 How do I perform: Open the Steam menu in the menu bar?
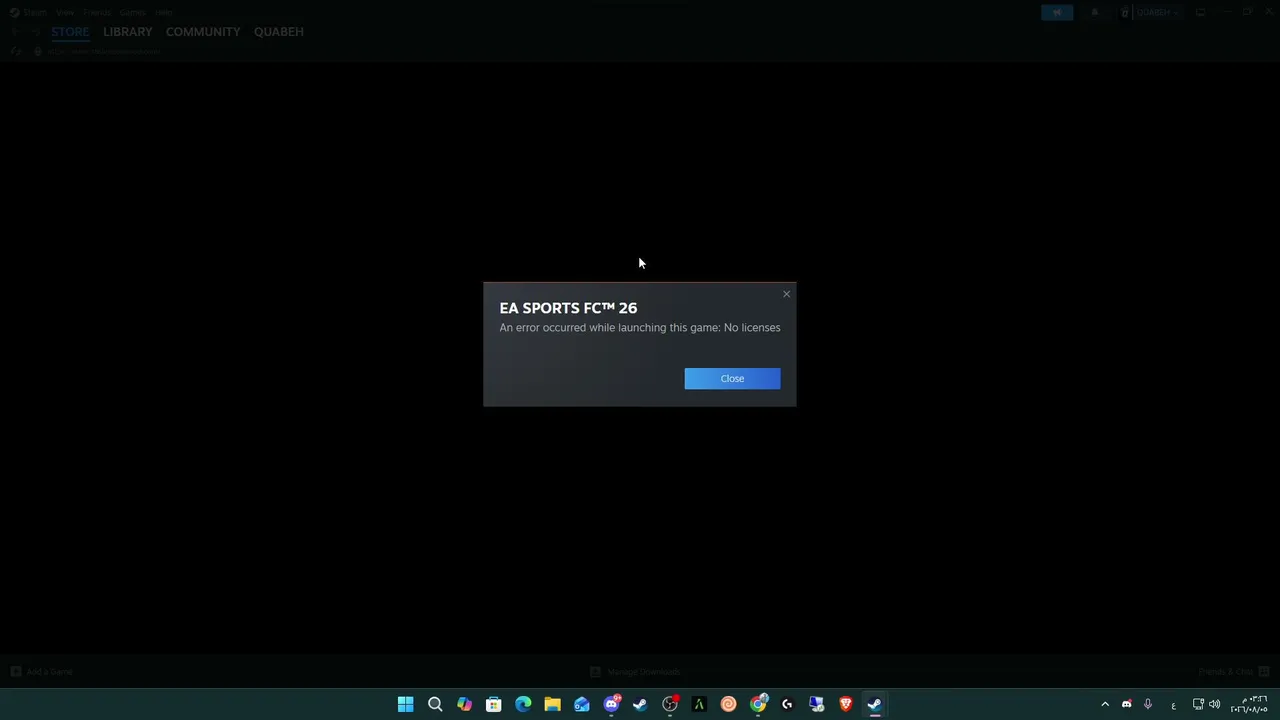(x=29, y=12)
